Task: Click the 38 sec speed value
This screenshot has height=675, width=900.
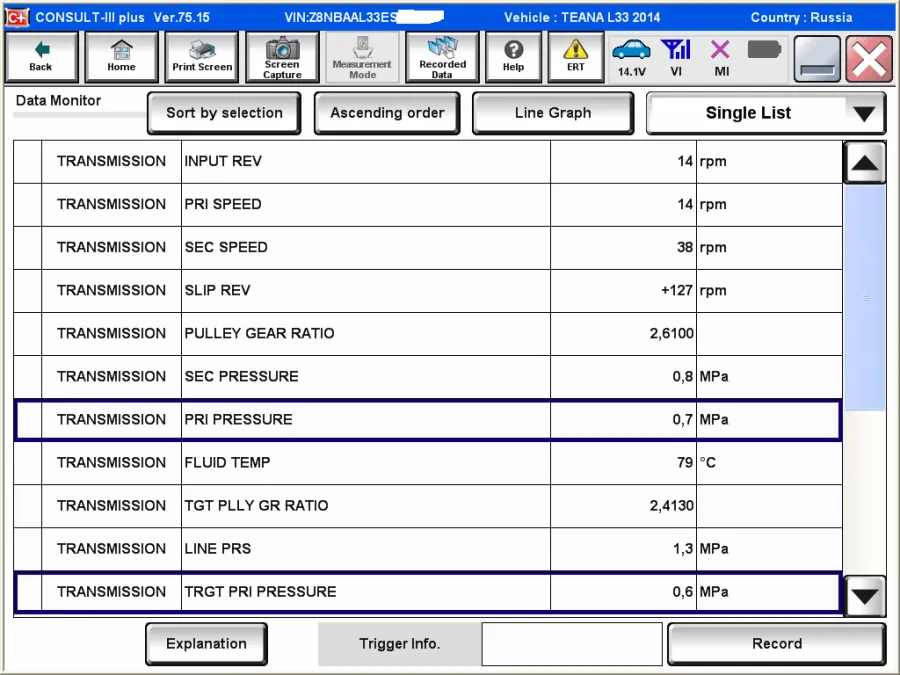Action: coord(685,247)
